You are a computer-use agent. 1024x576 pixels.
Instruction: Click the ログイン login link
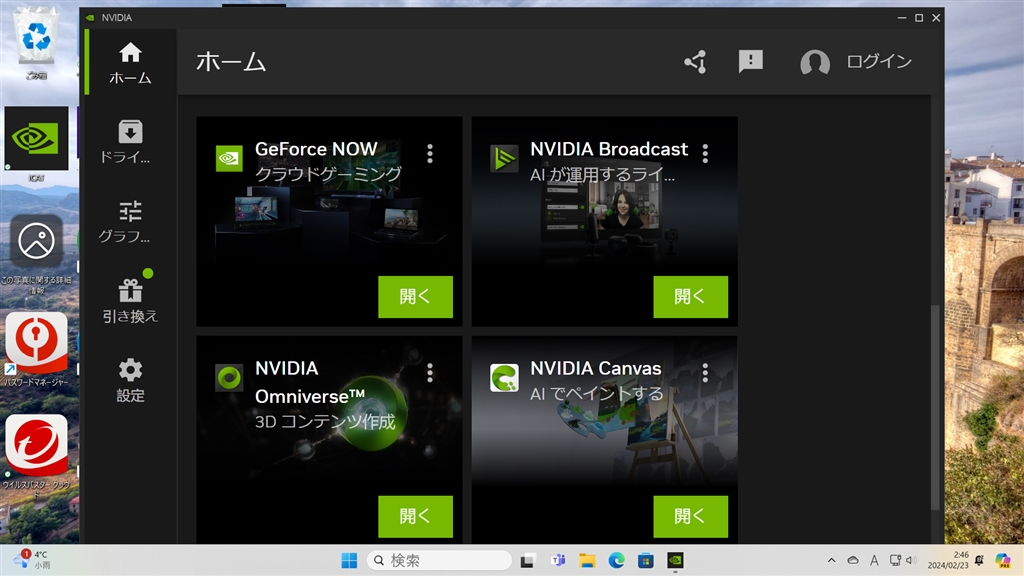click(878, 62)
